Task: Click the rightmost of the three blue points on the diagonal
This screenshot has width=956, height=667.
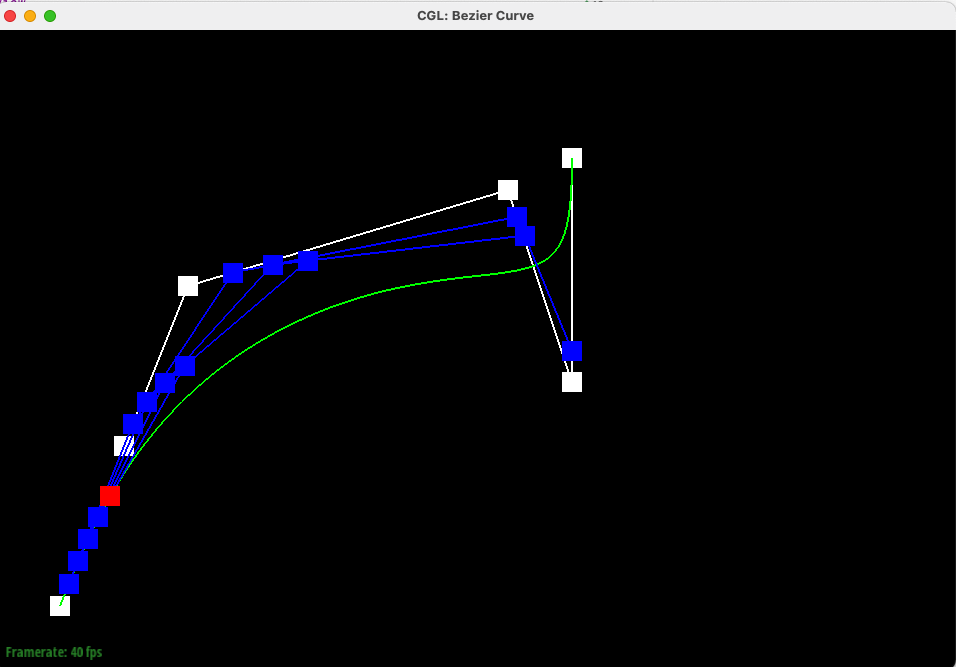Action: tap(308, 261)
